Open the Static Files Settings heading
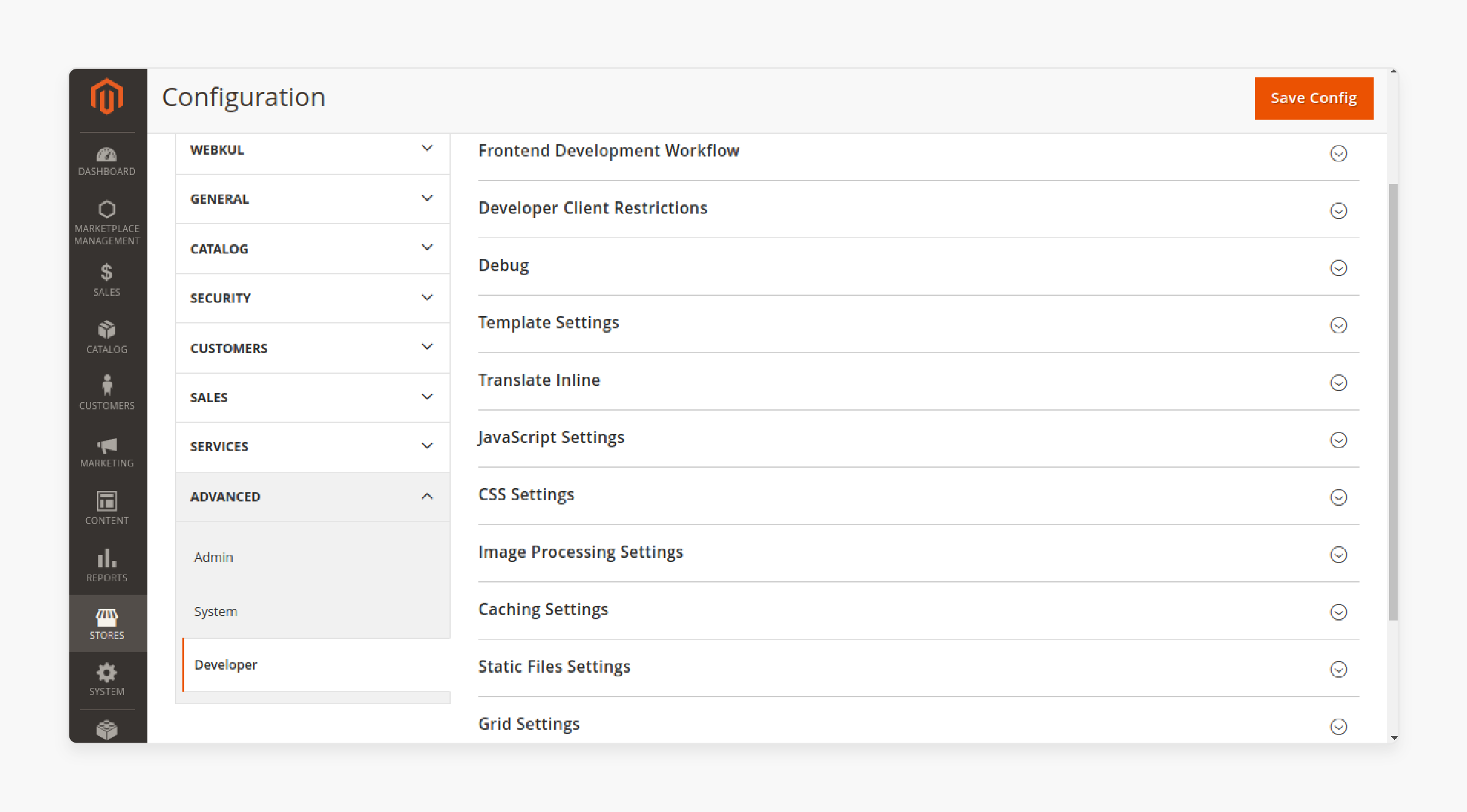Image resolution: width=1467 pixels, height=812 pixels. [x=554, y=667]
